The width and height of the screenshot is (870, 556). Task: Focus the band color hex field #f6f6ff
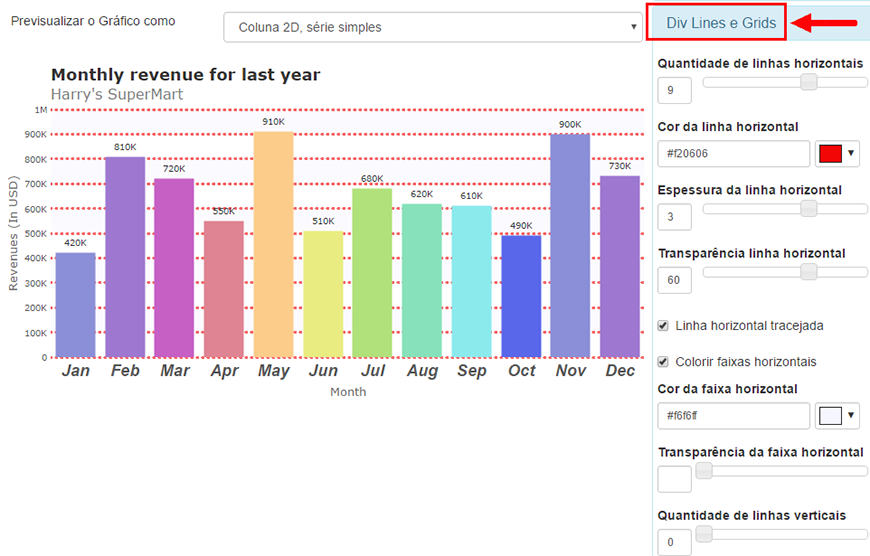click(x=734, y=416)
